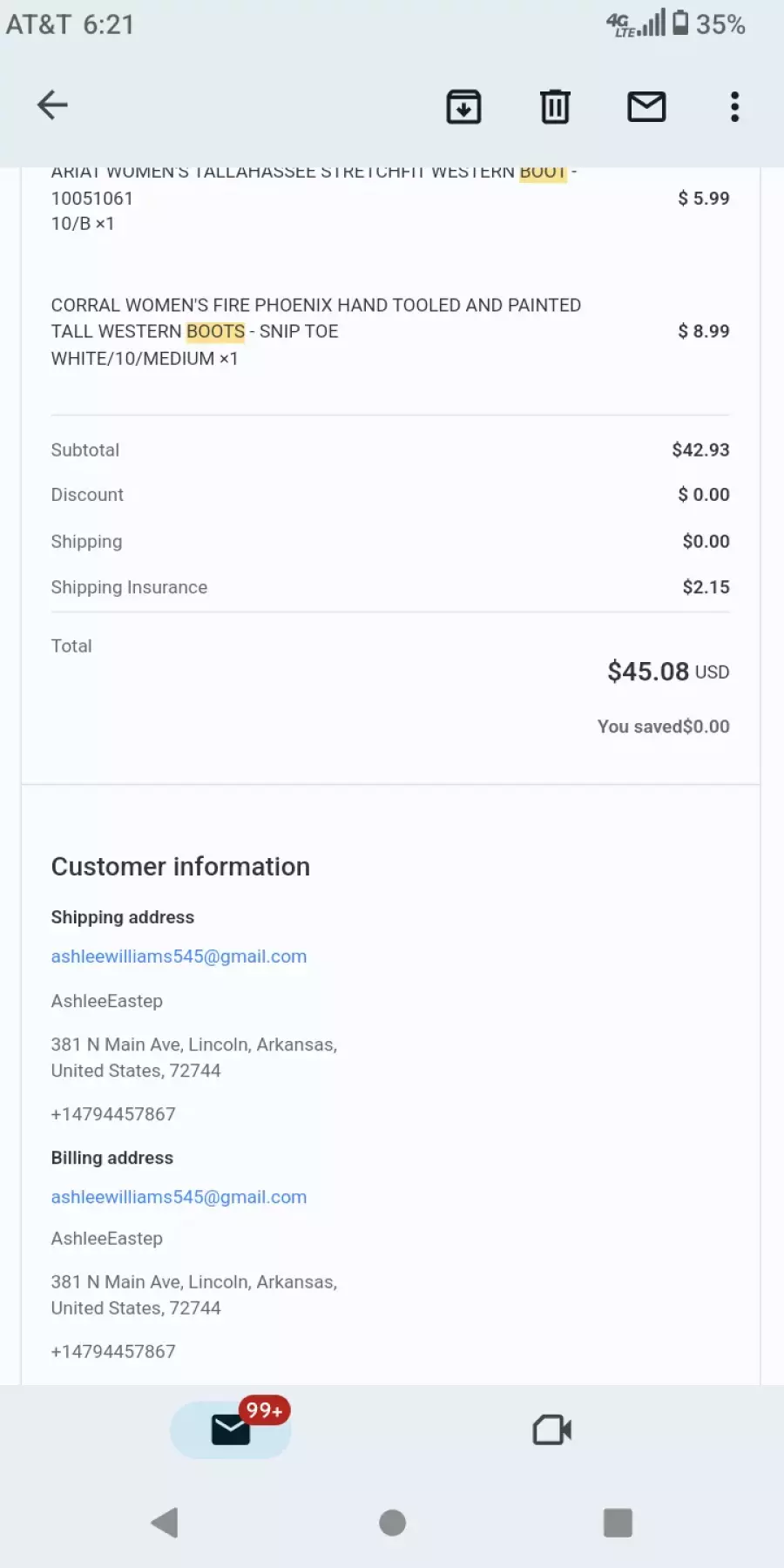Tap the billing address phone number
784x1568 pixels.
[113, 1351]
